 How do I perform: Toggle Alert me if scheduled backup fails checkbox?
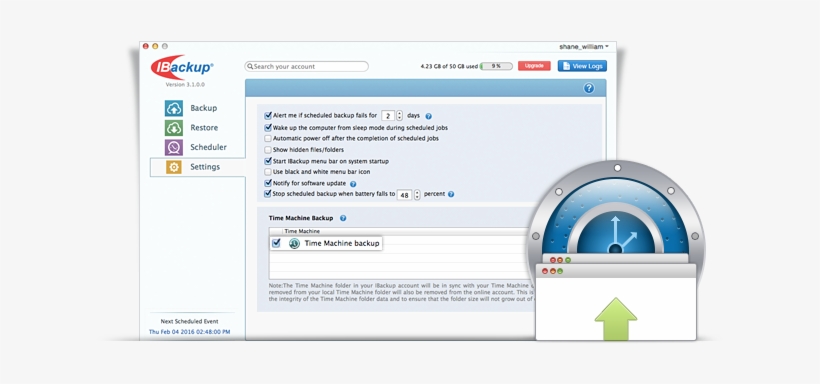(x=268, y=116)
